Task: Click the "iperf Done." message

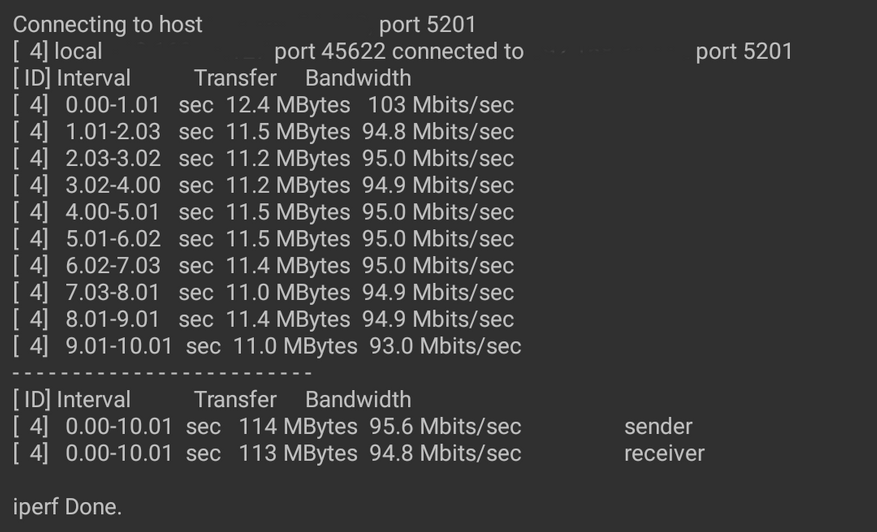Action: 67,507
